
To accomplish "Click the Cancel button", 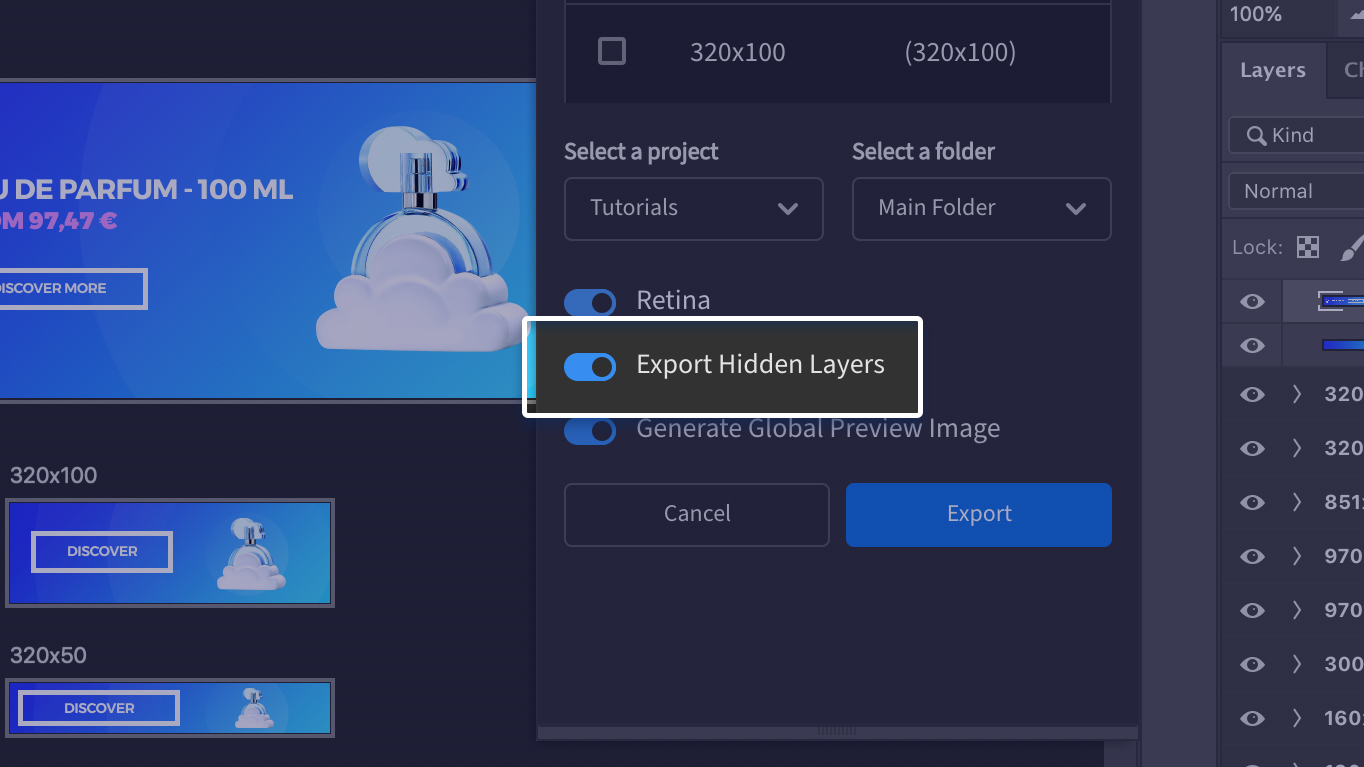I will (x=697, y=515).
